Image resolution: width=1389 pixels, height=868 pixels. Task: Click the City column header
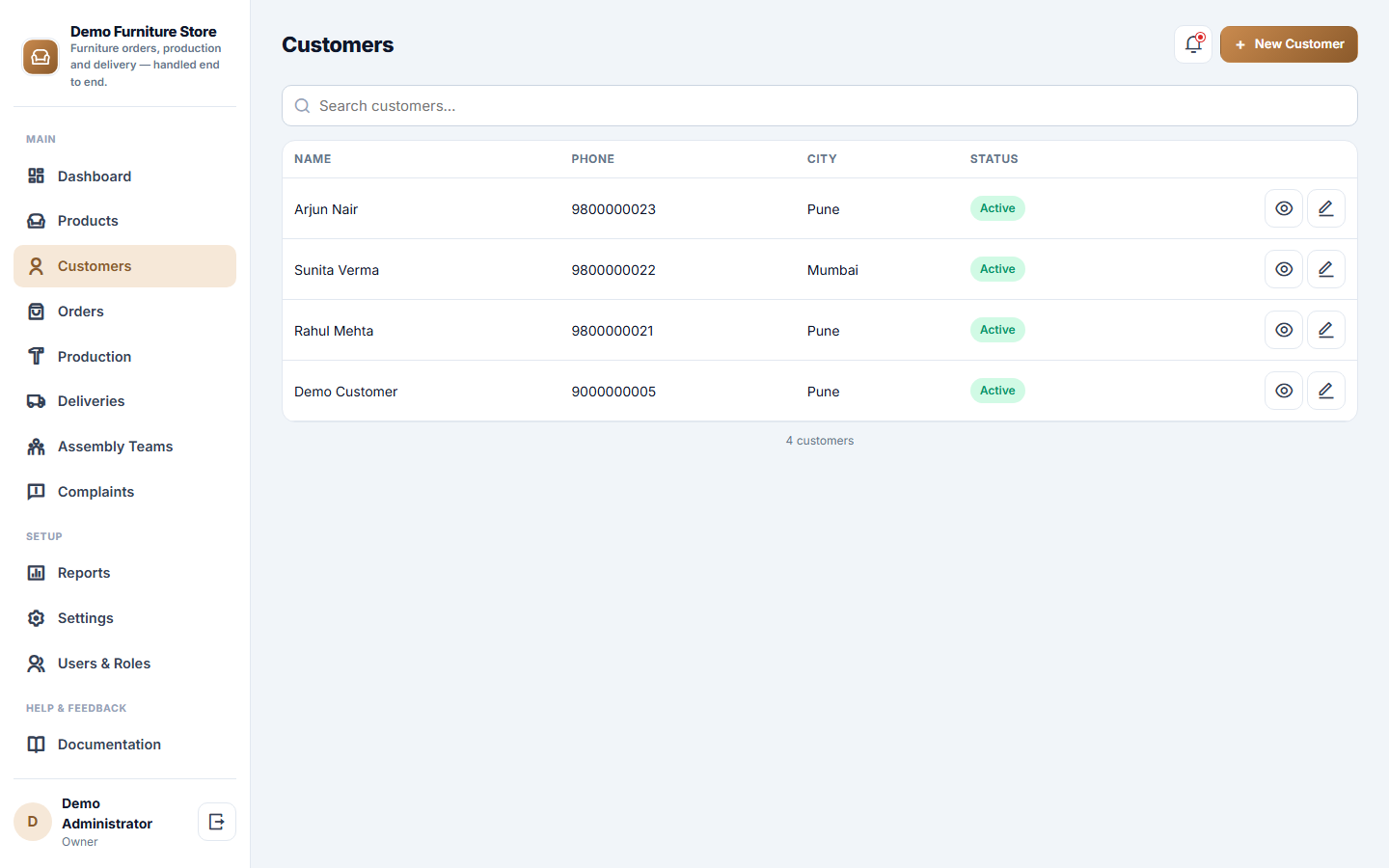822,159
